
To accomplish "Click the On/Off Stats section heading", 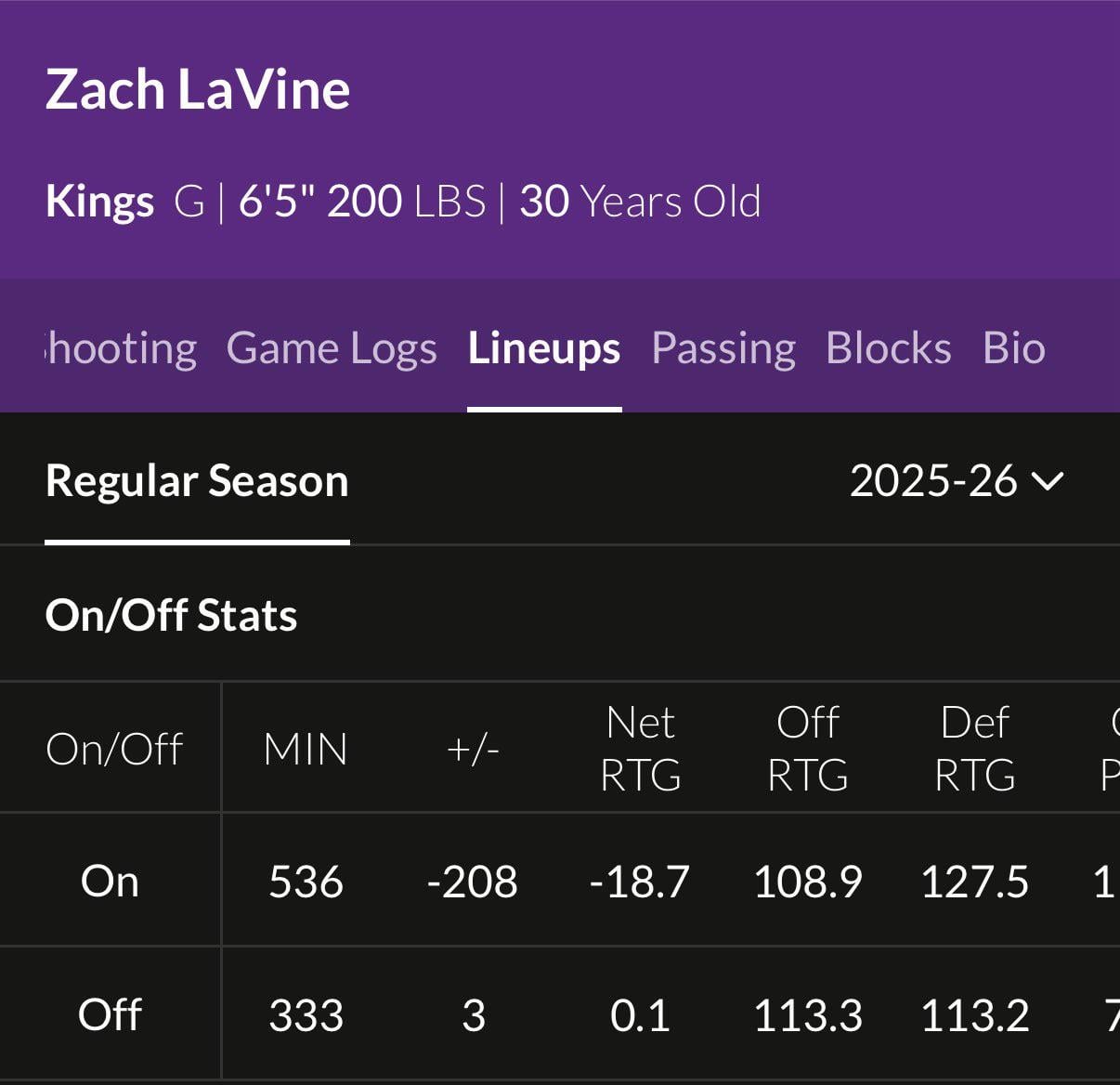I will [172, 615].
